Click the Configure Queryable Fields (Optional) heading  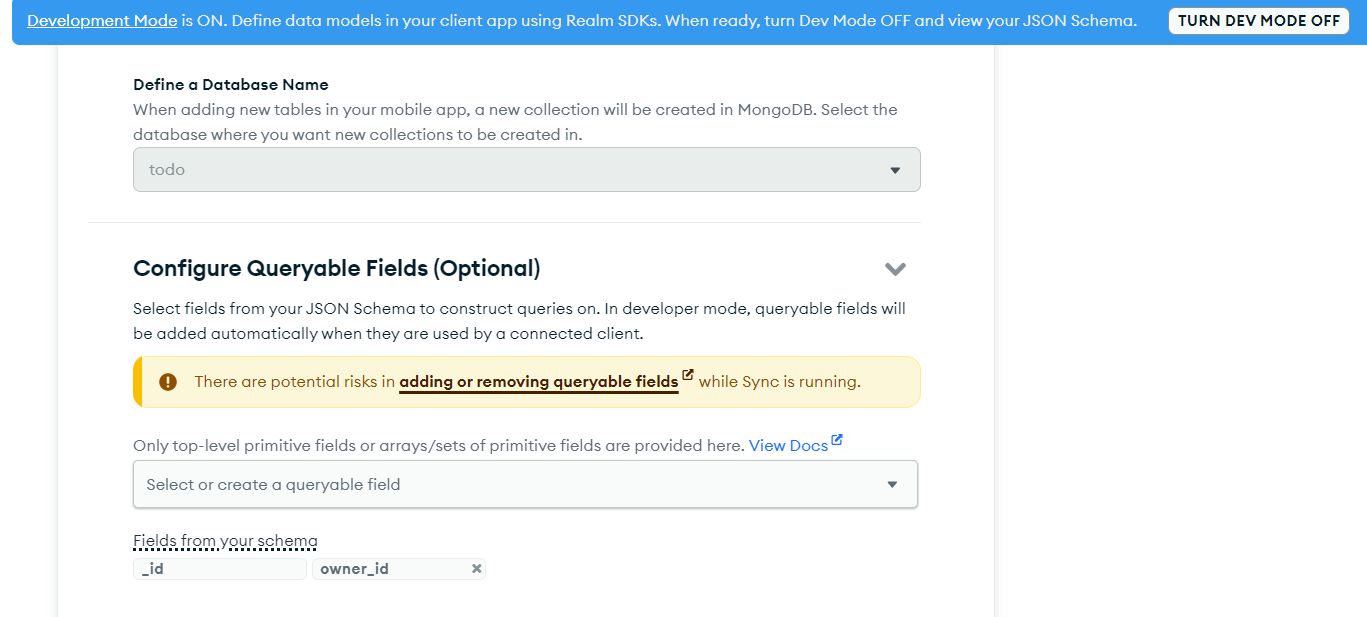pos(336,268)
